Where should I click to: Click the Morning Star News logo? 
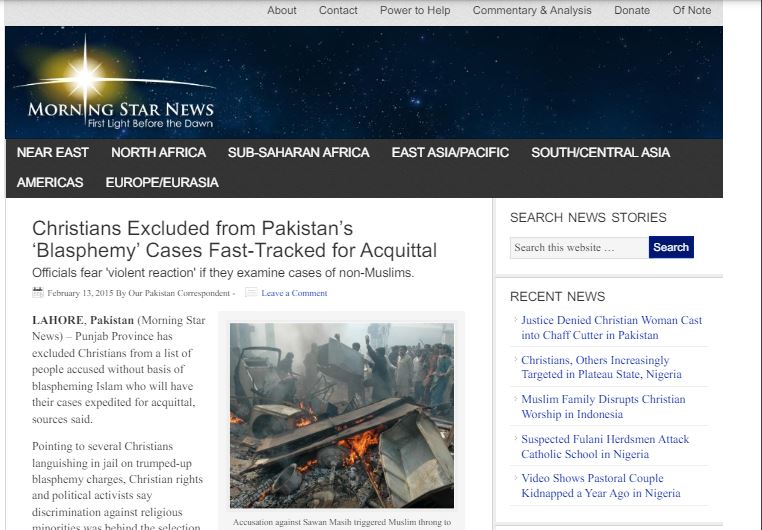(x=115, y=83)
